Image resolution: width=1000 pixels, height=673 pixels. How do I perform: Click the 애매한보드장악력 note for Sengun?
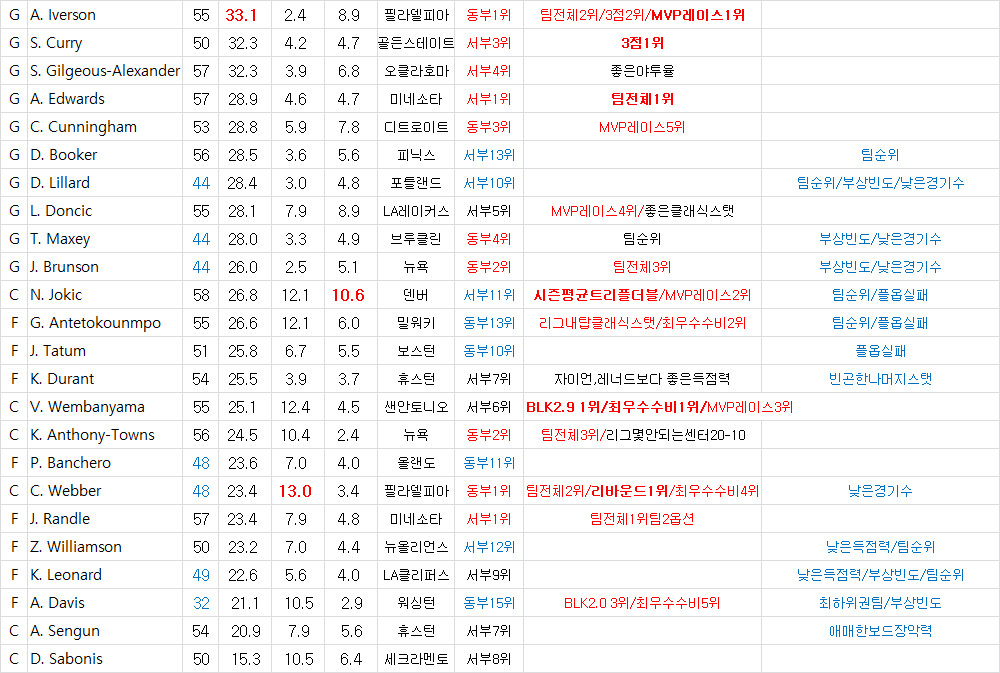(x=880, y=632)
